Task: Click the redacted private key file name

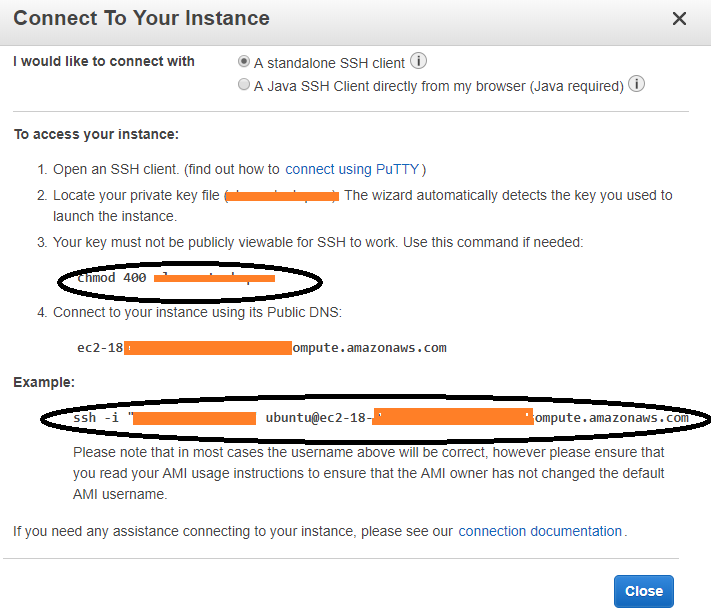Action: coord(282,196)
